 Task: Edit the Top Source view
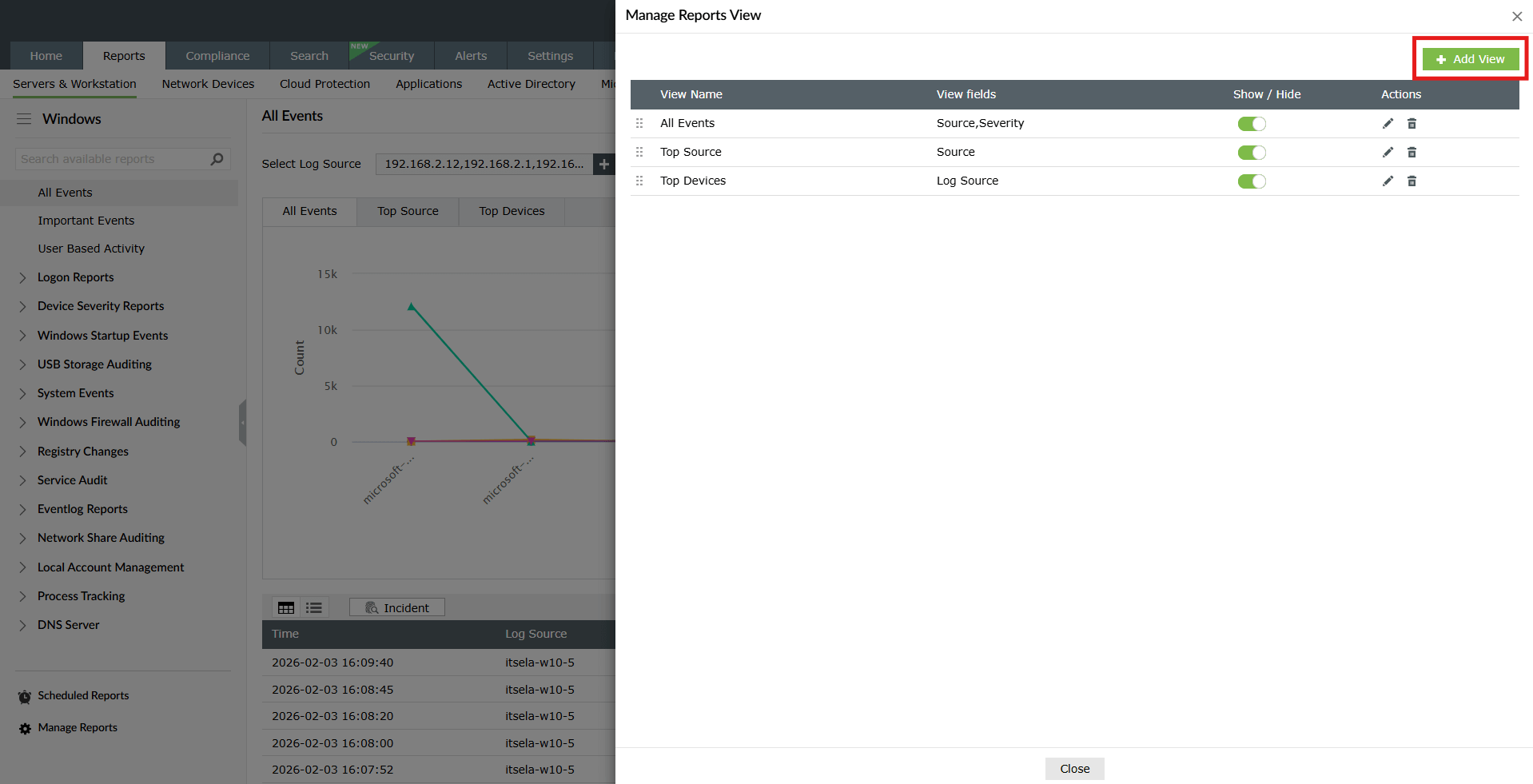(x=1388, y=152)
